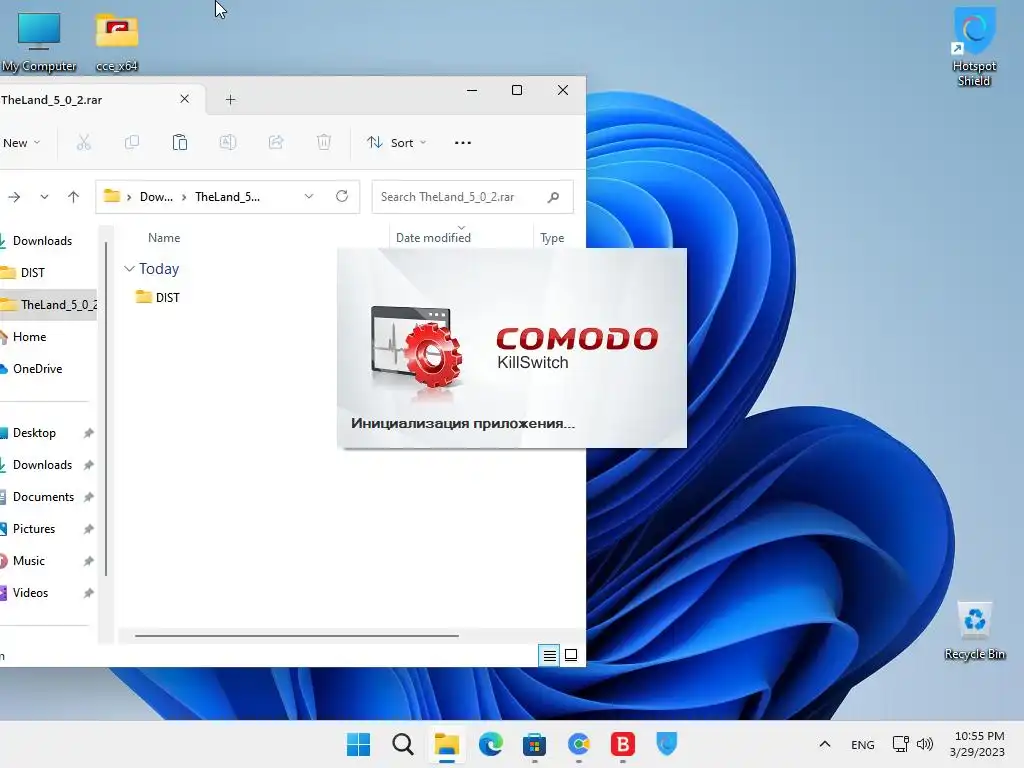Open volume control in system tray
Screen dimensions: 1024x768
[x=925, y=744]
